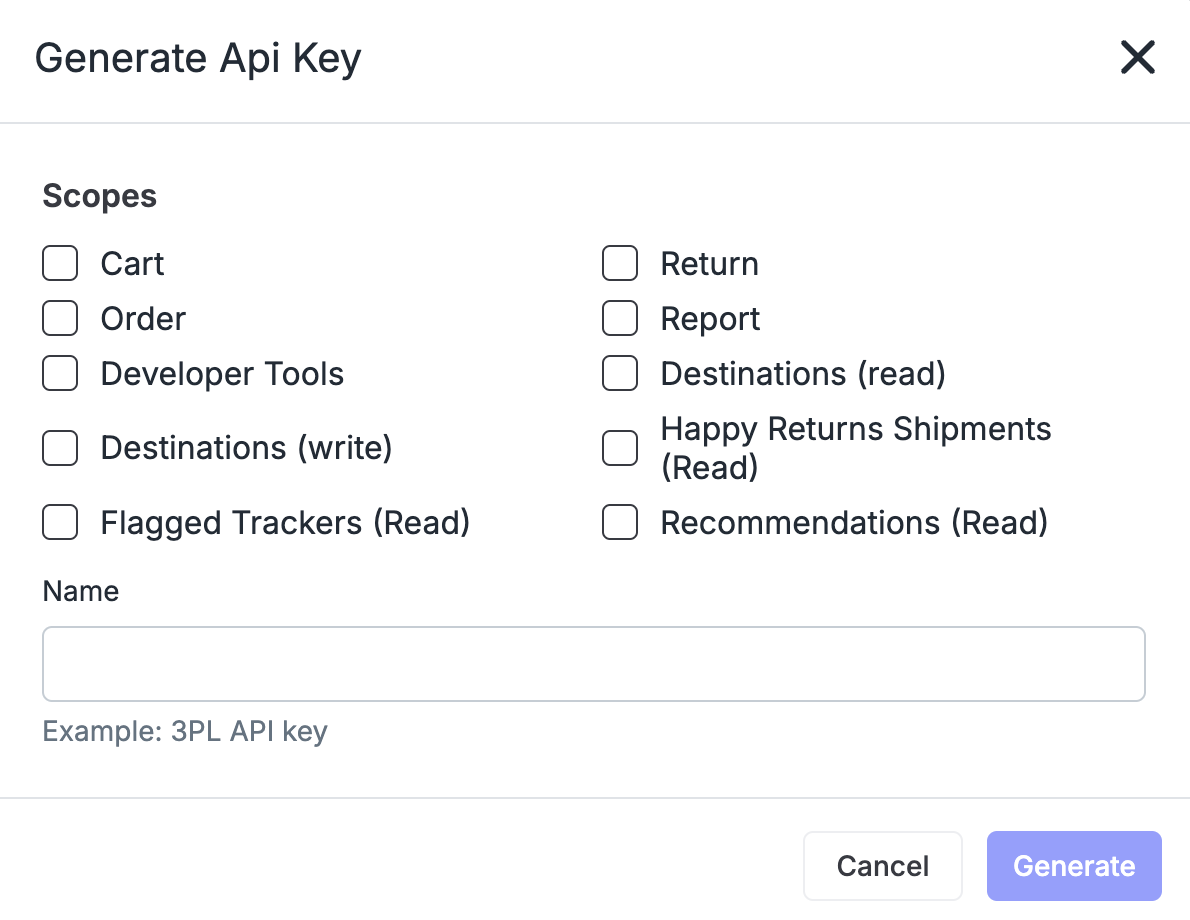
Task: Enable the Report scope checkbox
Action: point(620,318)
